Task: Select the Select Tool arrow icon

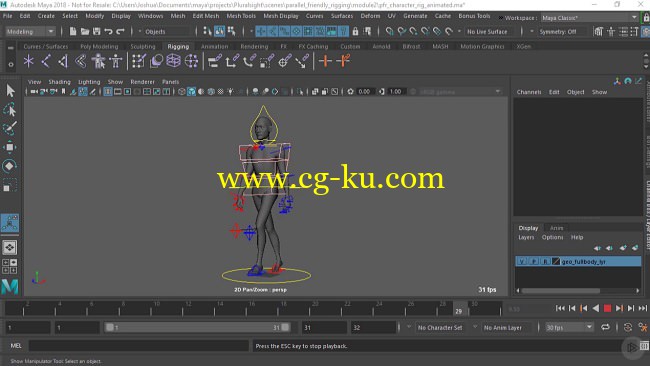Action: click(x=10, y=90)
